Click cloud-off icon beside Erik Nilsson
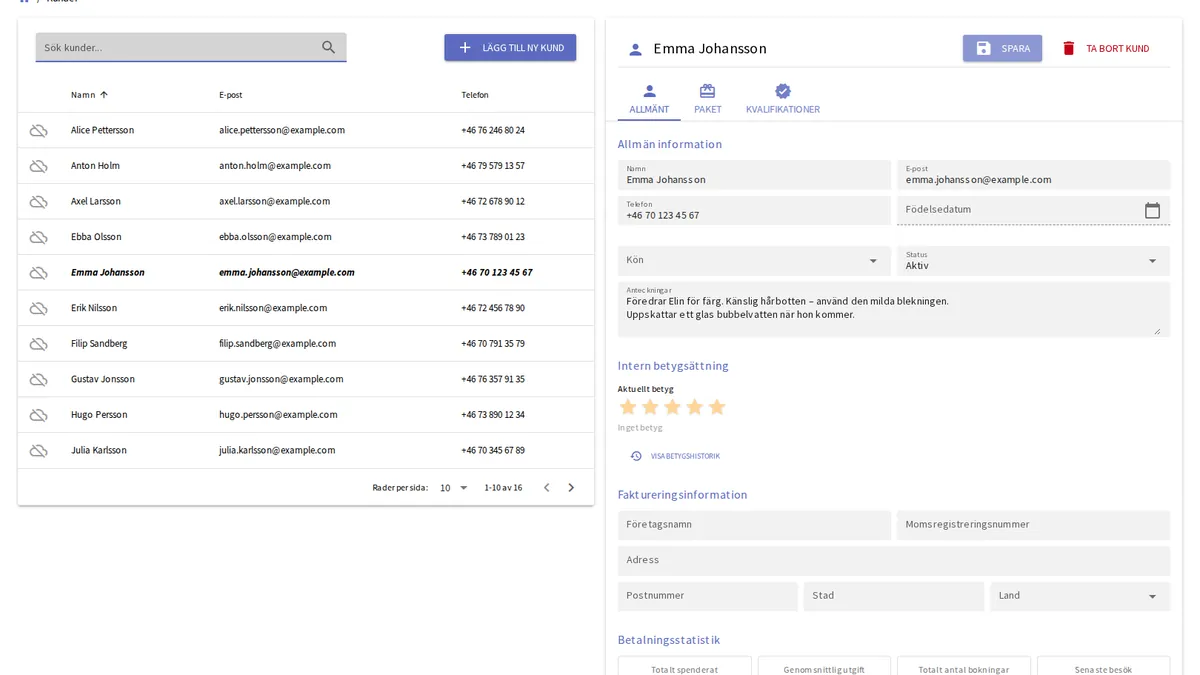This screenshot has height=675, width=1200. 38,308
